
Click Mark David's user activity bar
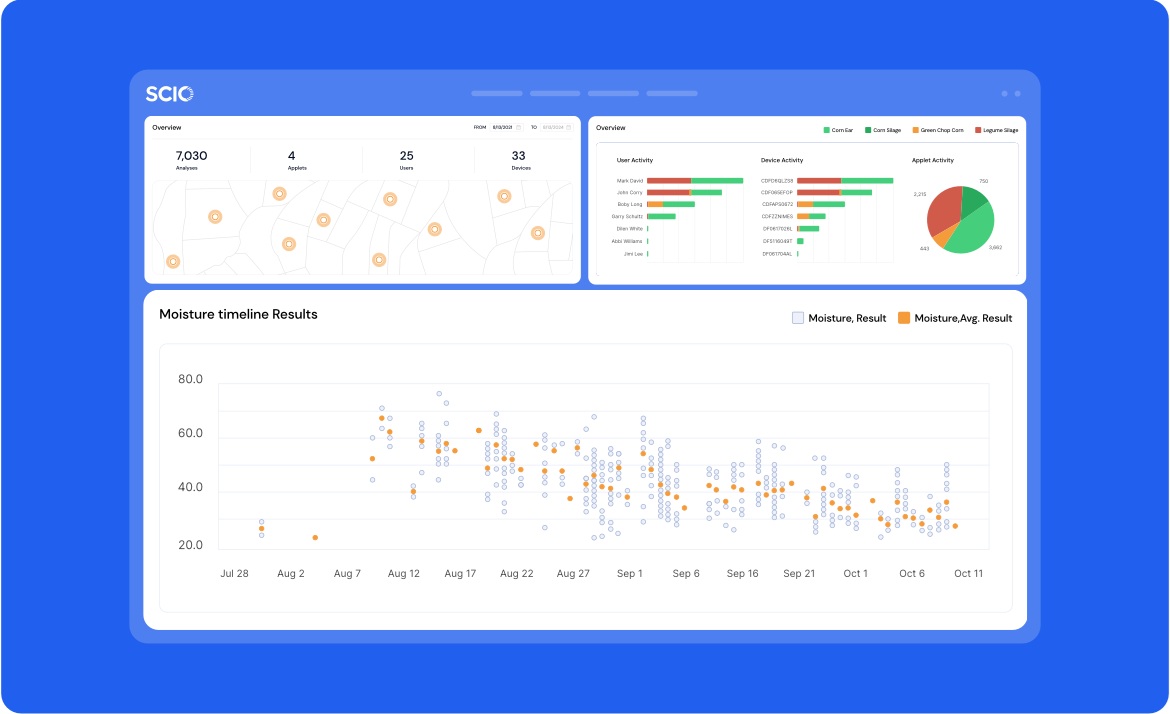694,181
